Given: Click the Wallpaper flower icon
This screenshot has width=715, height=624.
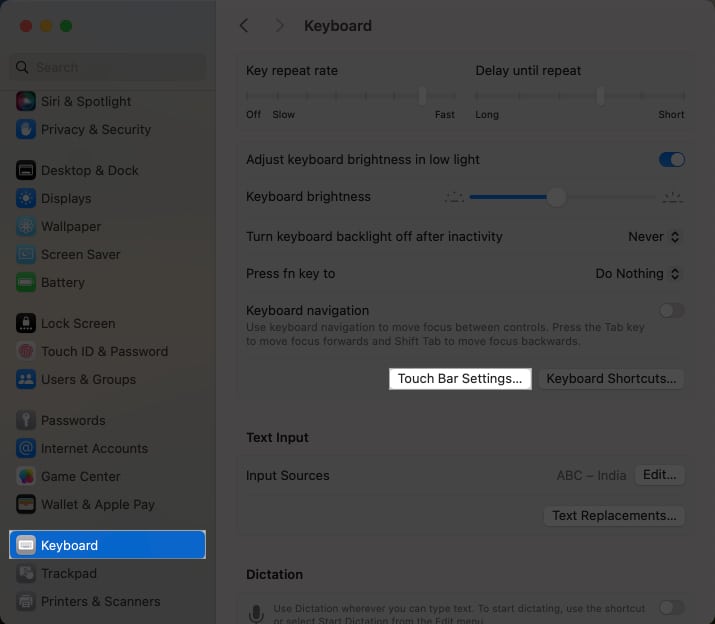Looking at the screenshot, I should [26, 227].
